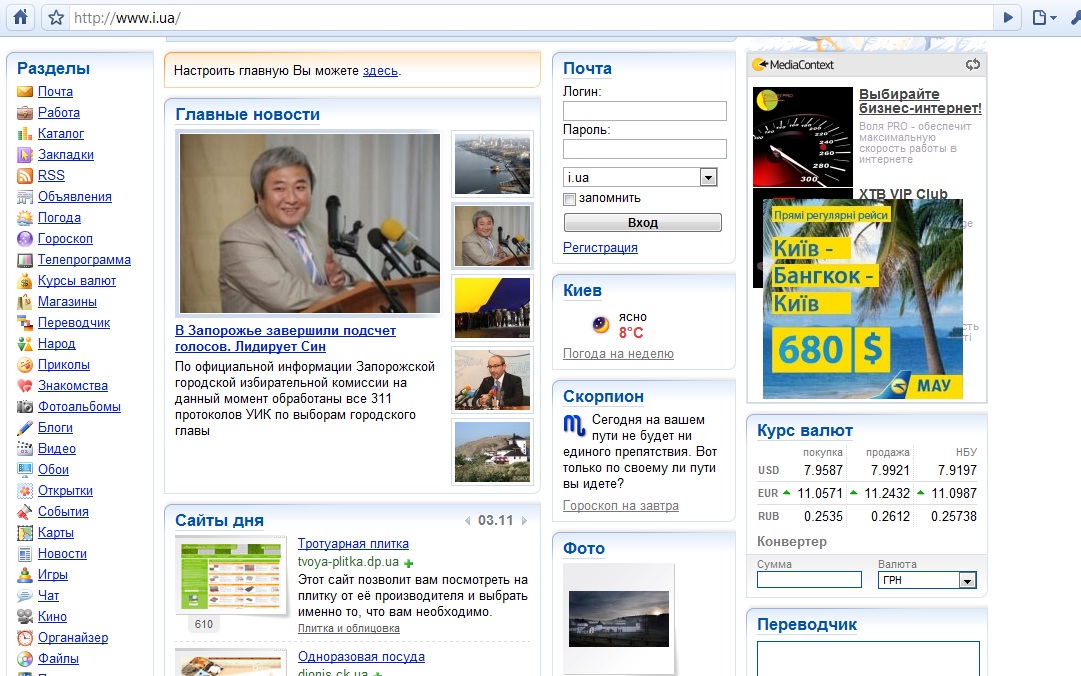The height and width of the screenshot is (676, 1081).
Task: Click the browser Home icon
Action: [x=20, y=17]
